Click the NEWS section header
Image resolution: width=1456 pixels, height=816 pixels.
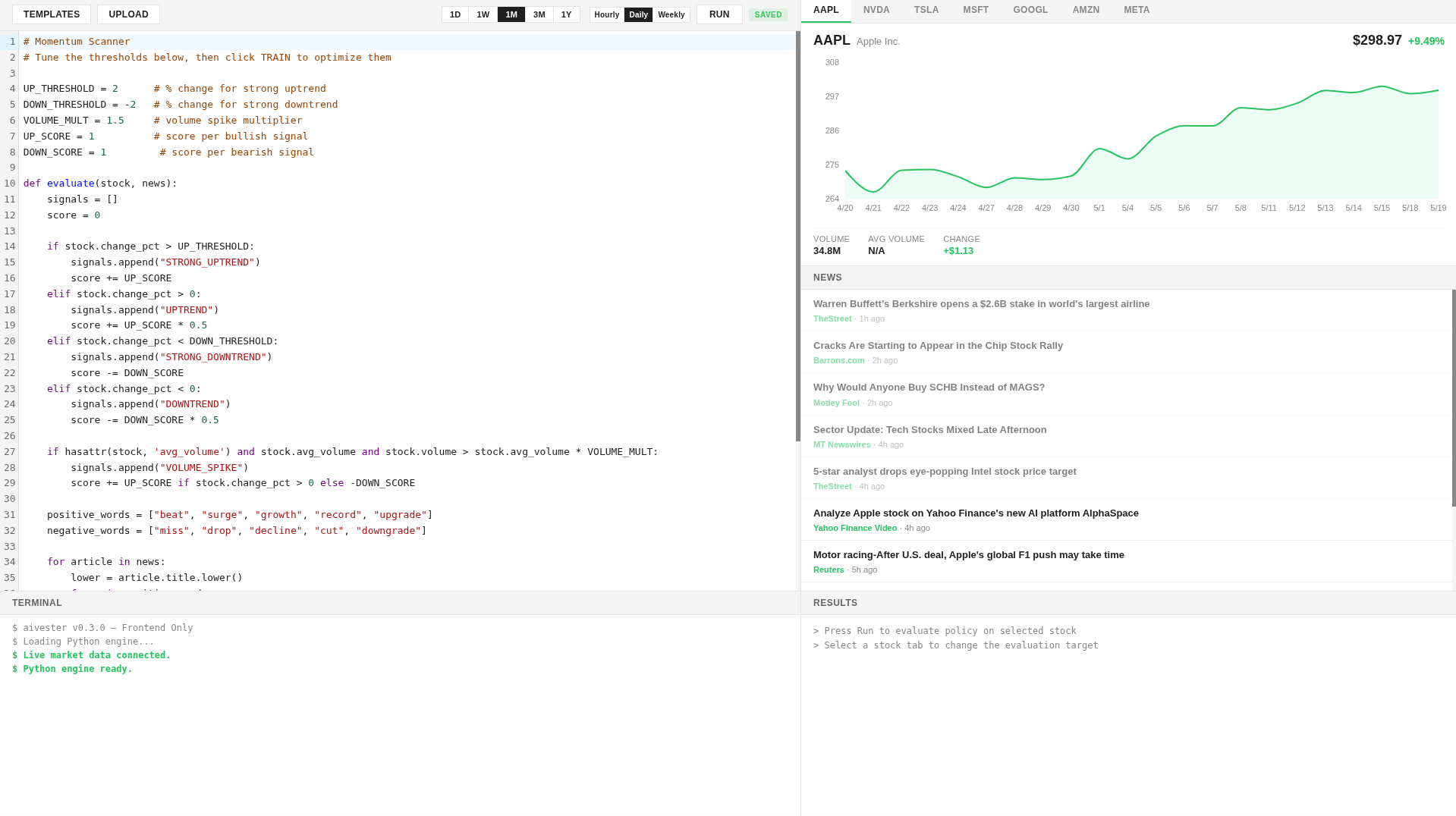click(1128, 278)
